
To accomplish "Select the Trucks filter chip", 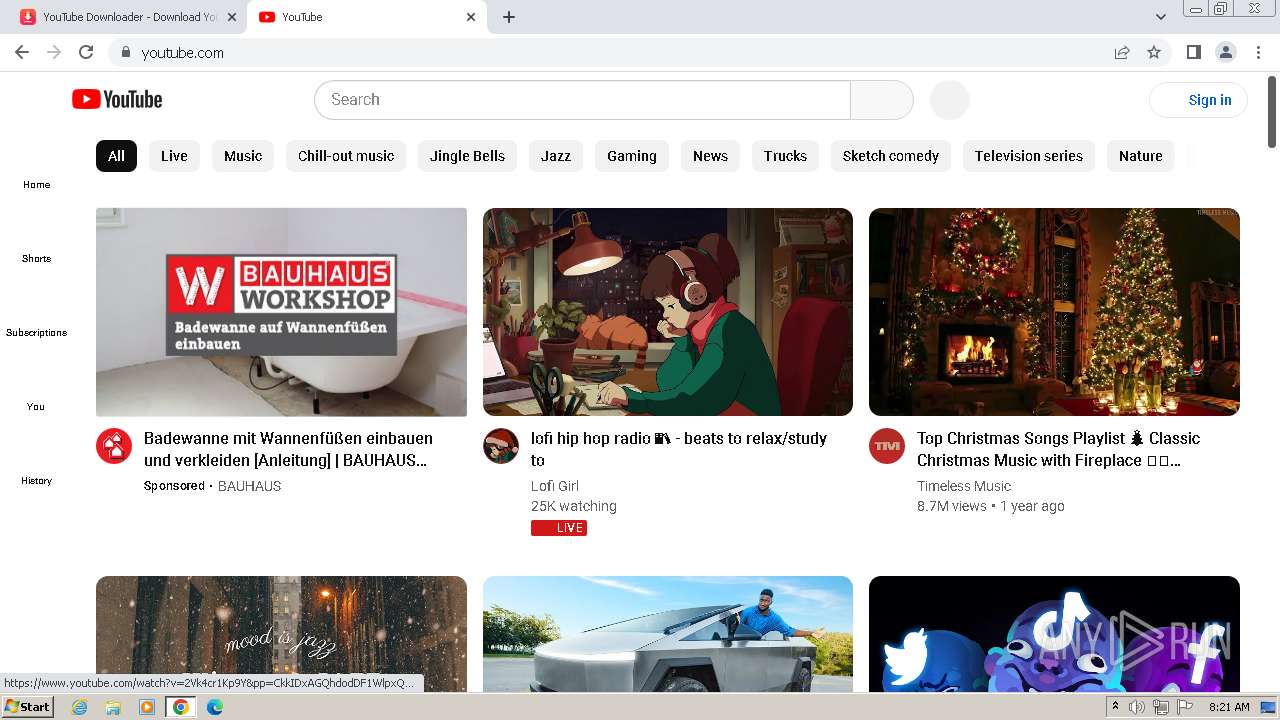I will pyautogui.click(x=785, y=156).
